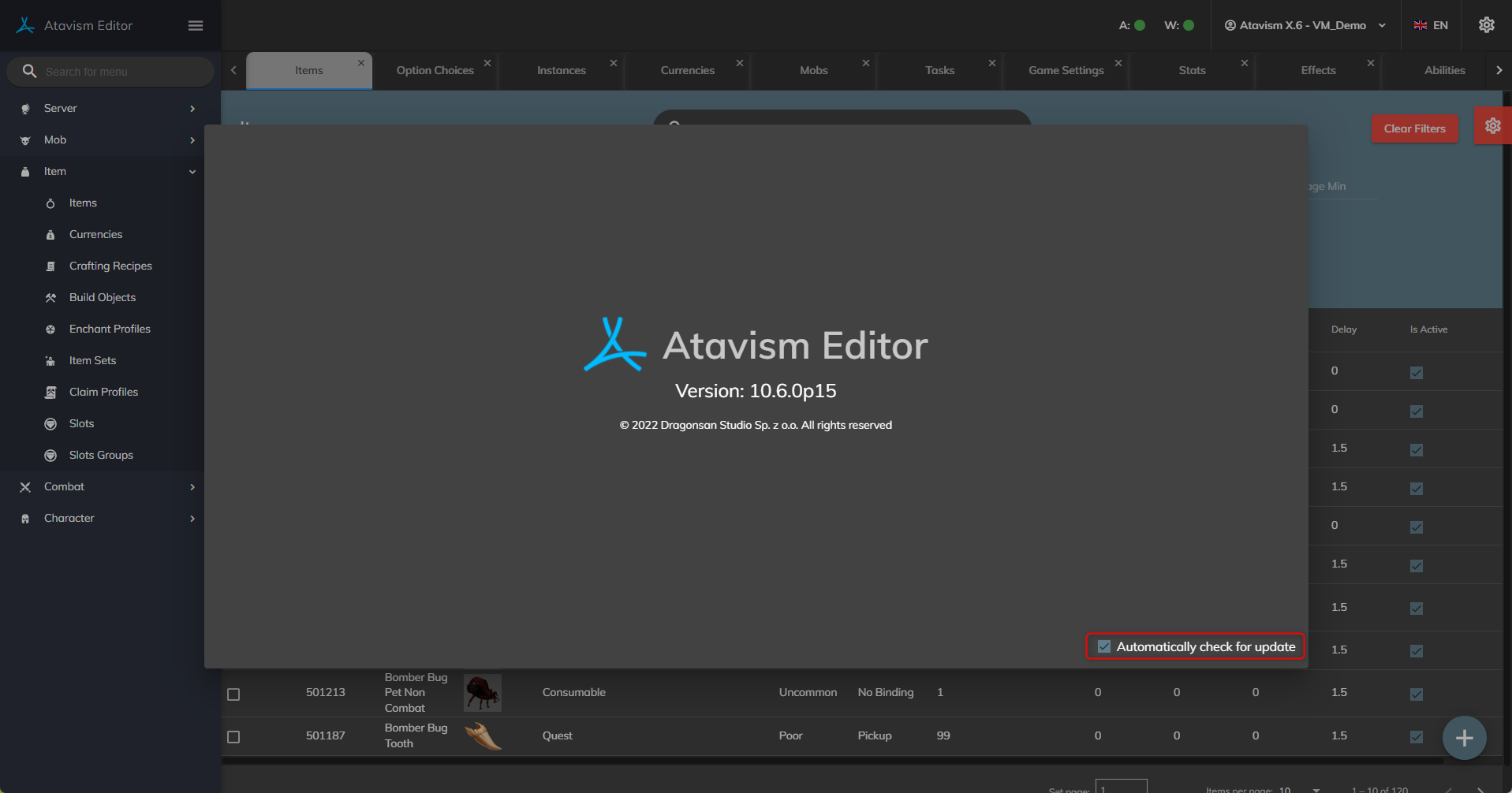The image size is (1512, 793).
Task: Click the Enchant Profiles sidebar icon
Action: click(50, 329)
